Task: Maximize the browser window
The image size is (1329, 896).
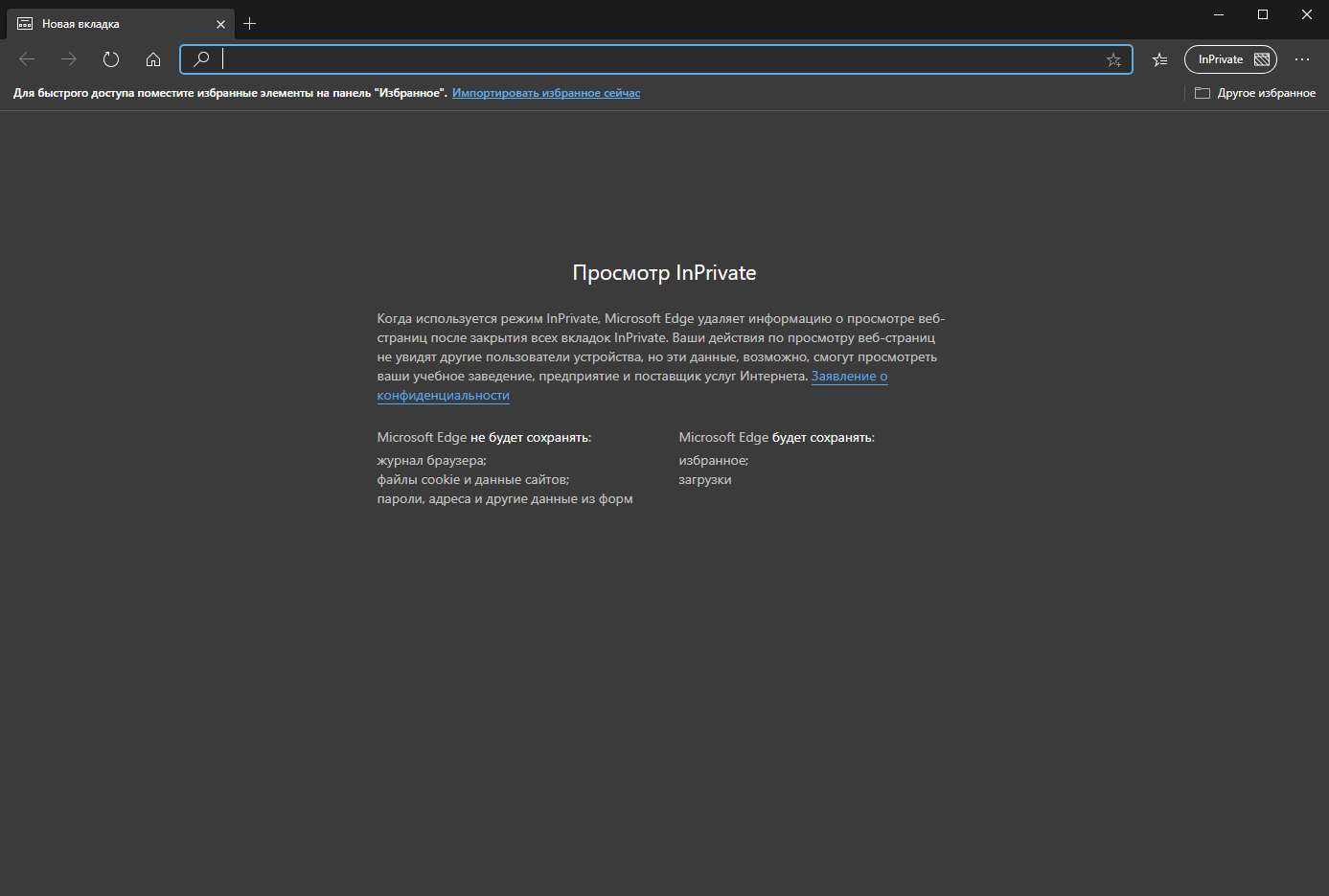Action: 1263,14
